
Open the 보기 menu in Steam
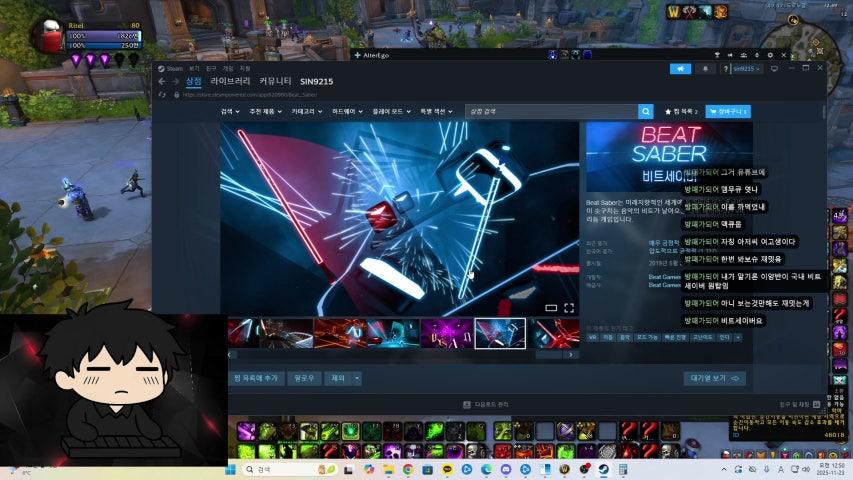(x=194, y=69)
